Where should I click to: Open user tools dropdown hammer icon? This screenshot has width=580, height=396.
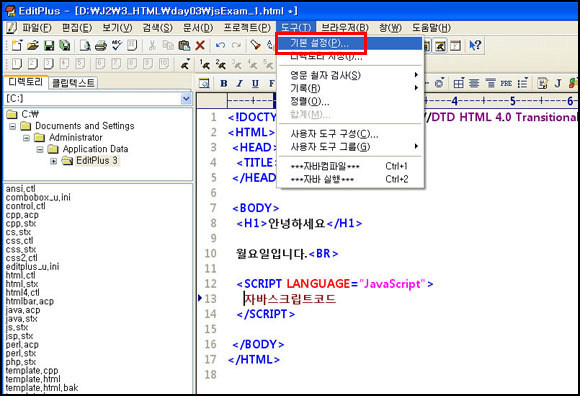[x=185, y=64]
